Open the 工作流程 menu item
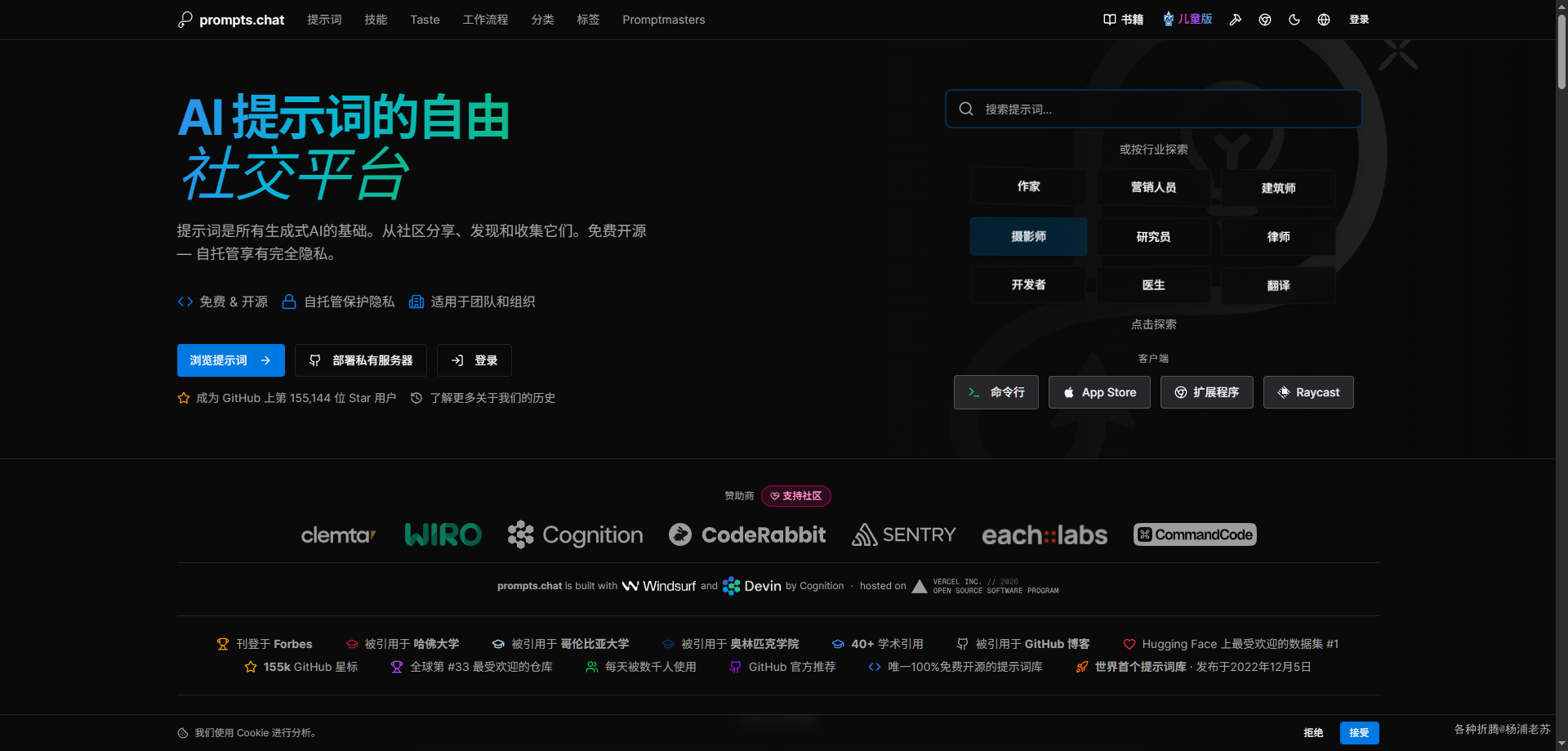The height and width of the screenshot is (751, 1568). point(485,20)
